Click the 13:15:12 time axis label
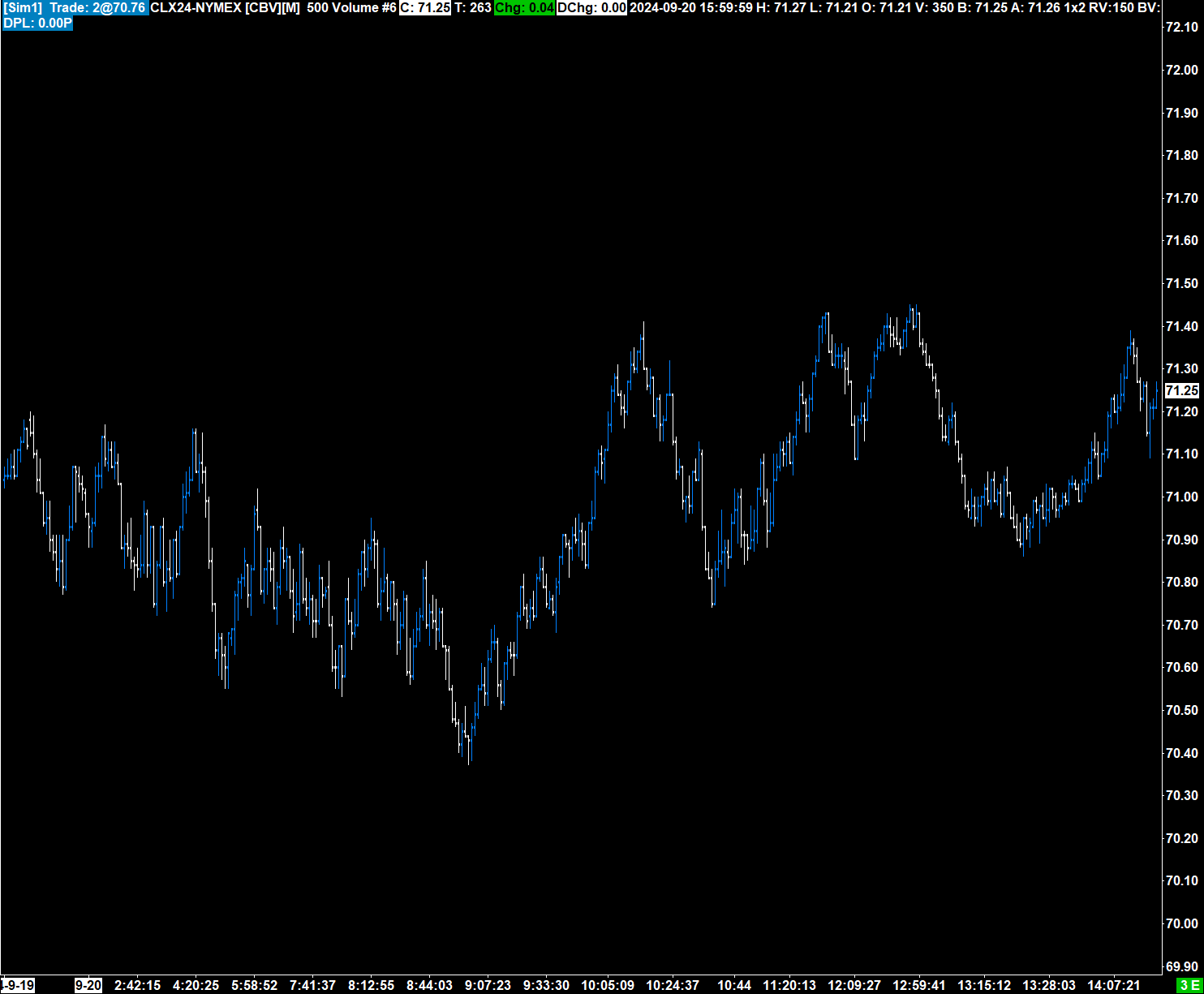 pyautogui.click(x=984, y=985)
